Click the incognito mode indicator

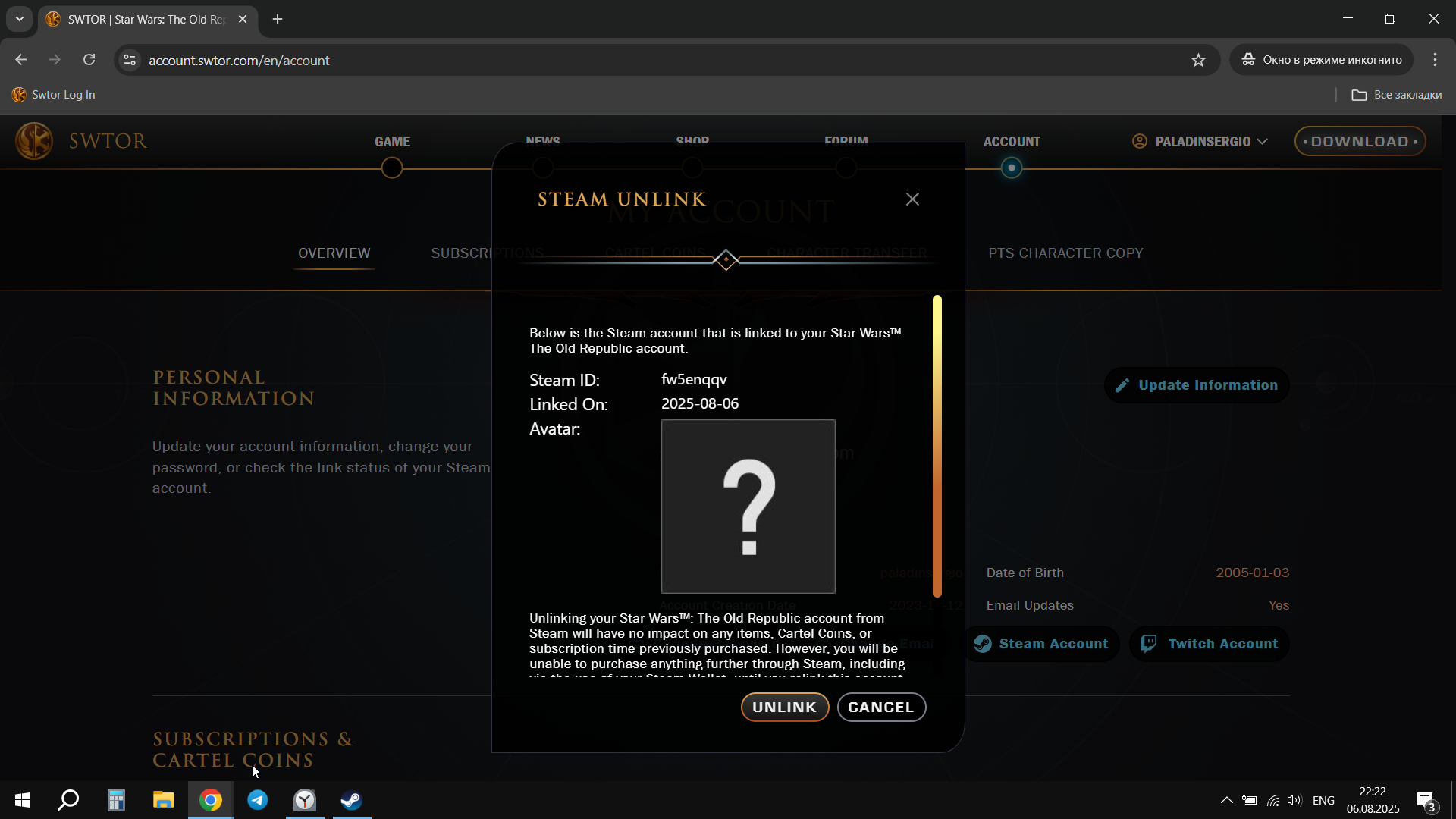coord(1321,60)
